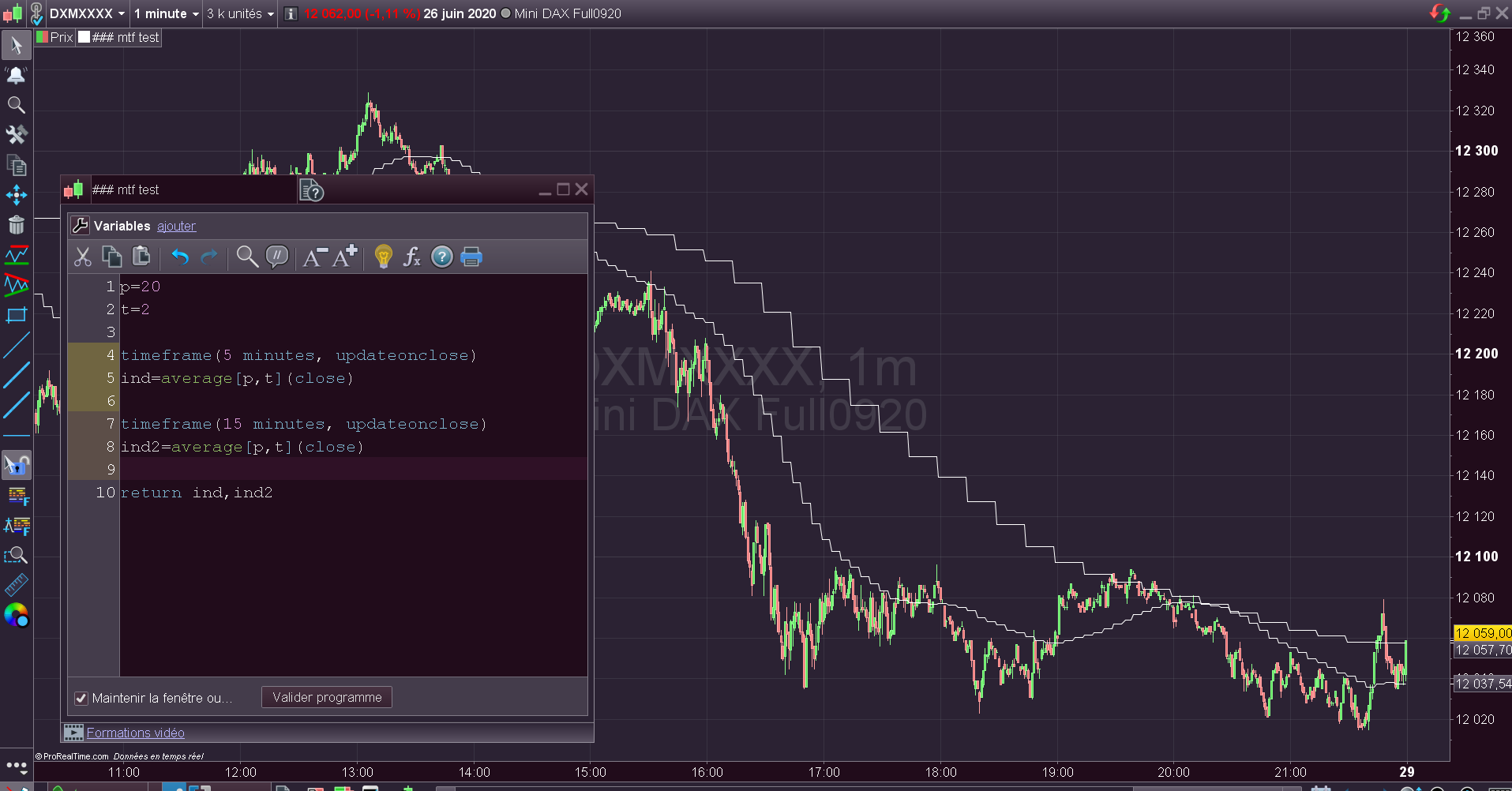Select the Prix legend tab
Viewport: 1512px width, 791px height.
pyautogui.click(x=54, y=37)
